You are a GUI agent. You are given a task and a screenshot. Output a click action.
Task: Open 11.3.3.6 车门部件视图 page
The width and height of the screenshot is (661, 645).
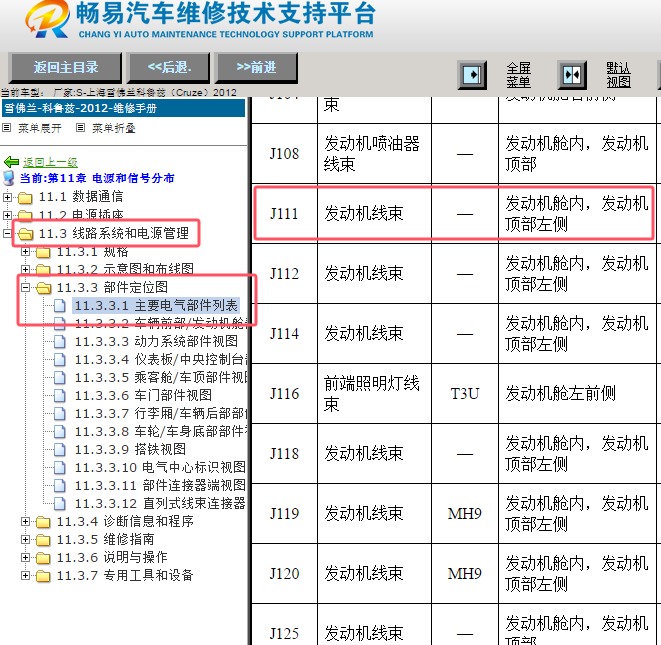[143, 395]
